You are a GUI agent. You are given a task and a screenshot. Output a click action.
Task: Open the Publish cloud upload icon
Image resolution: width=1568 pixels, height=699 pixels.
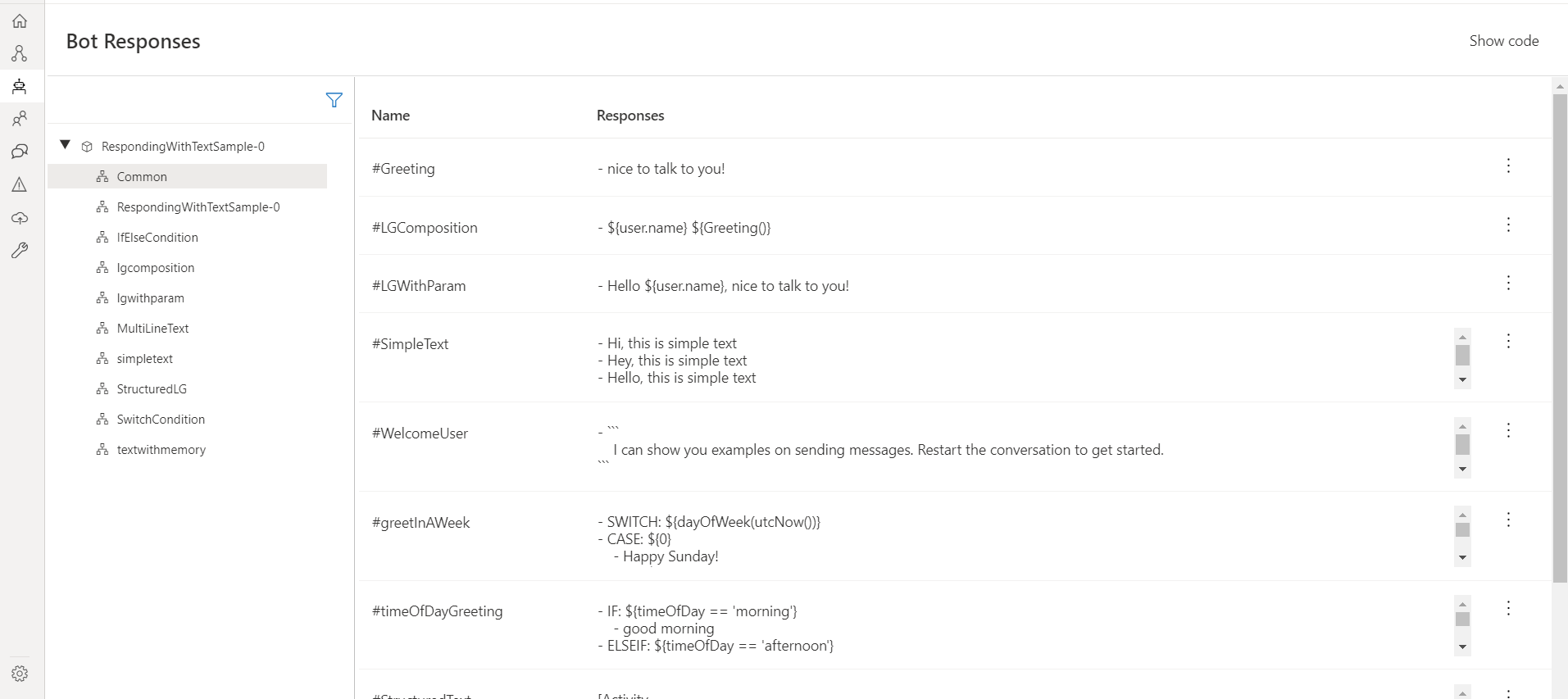pos(20,217)
